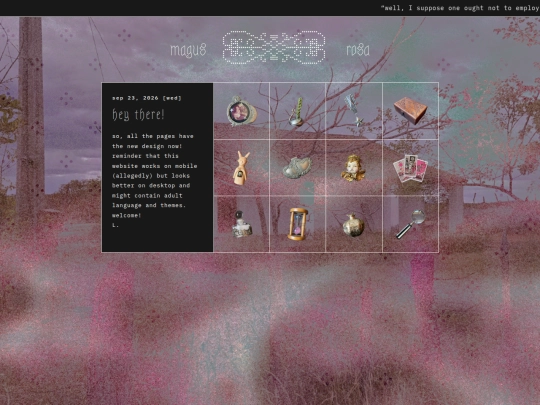540x405 pixels.
Task: Open the wooden hourglass icon
Action: 298,224
